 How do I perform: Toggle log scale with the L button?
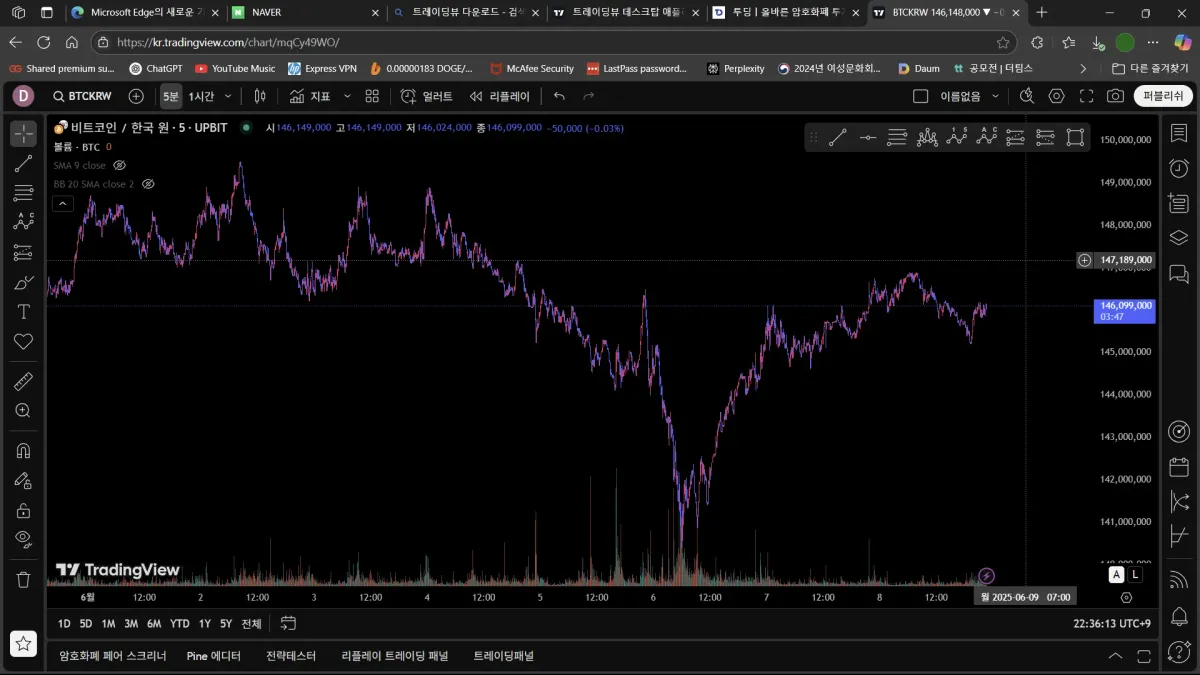coord(1136,575)
